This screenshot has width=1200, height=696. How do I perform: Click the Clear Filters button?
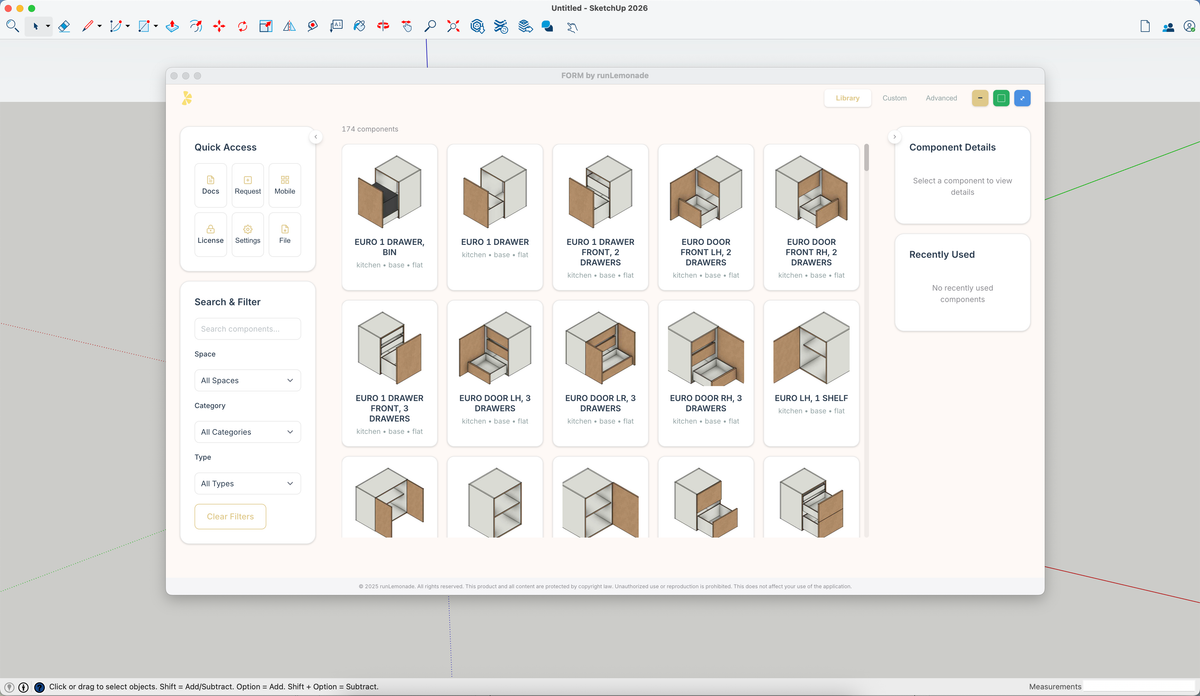click(230, 517)
